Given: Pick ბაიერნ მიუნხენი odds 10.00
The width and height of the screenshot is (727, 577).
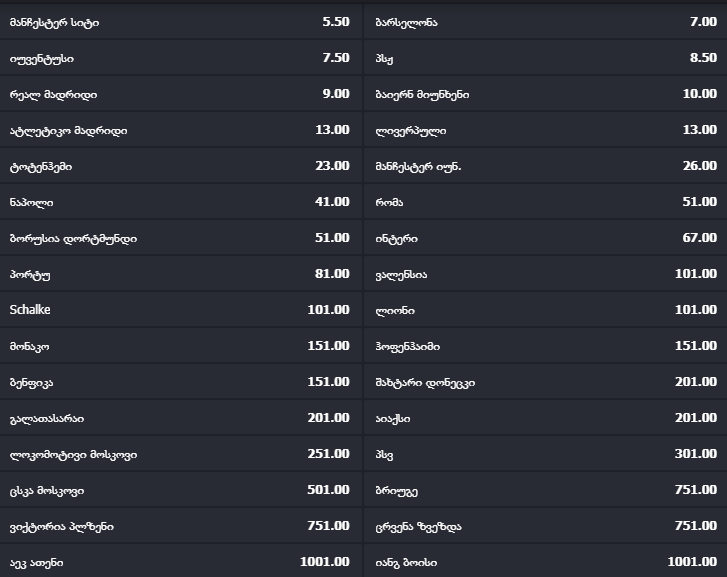Looking at the screenshot, I should [x=545, y=94].
